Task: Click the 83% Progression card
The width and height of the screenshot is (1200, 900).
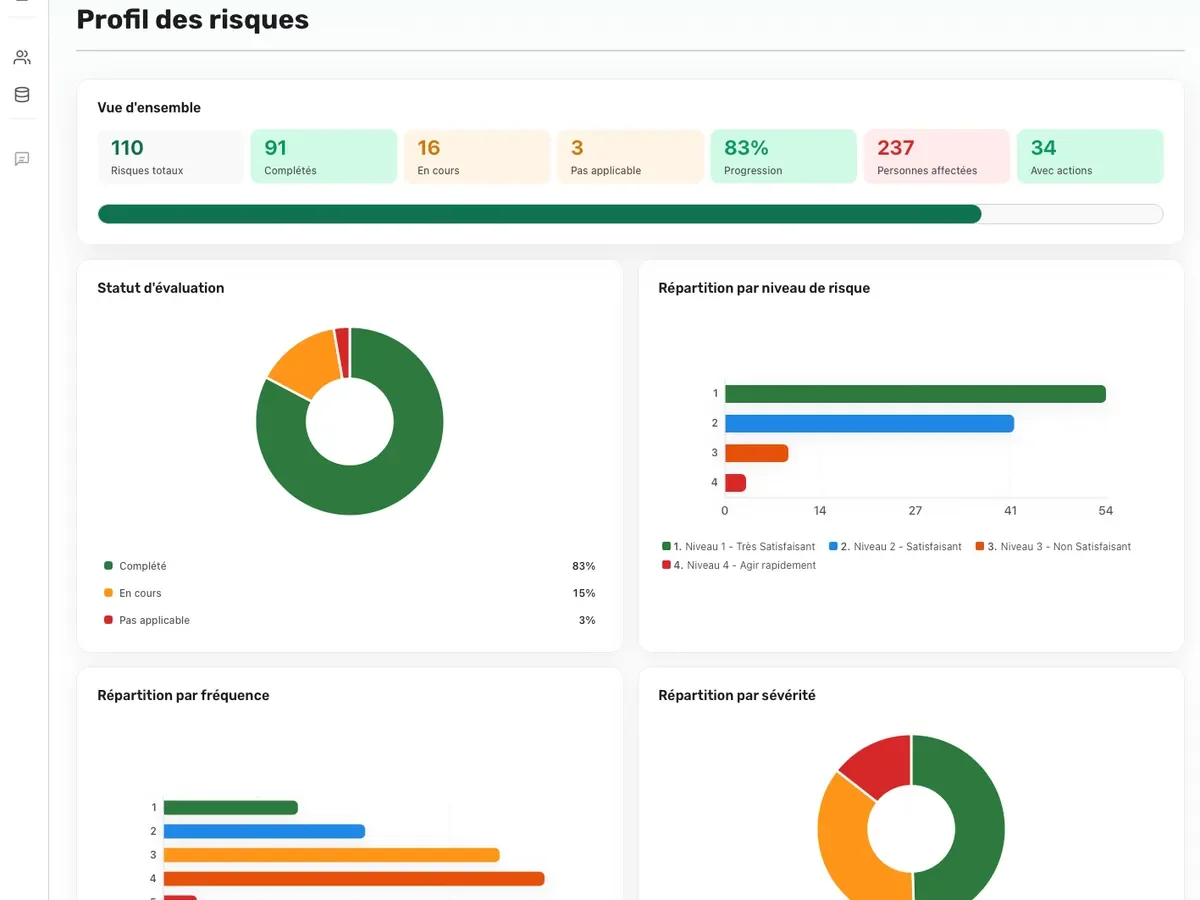Action: pos(783,156)
